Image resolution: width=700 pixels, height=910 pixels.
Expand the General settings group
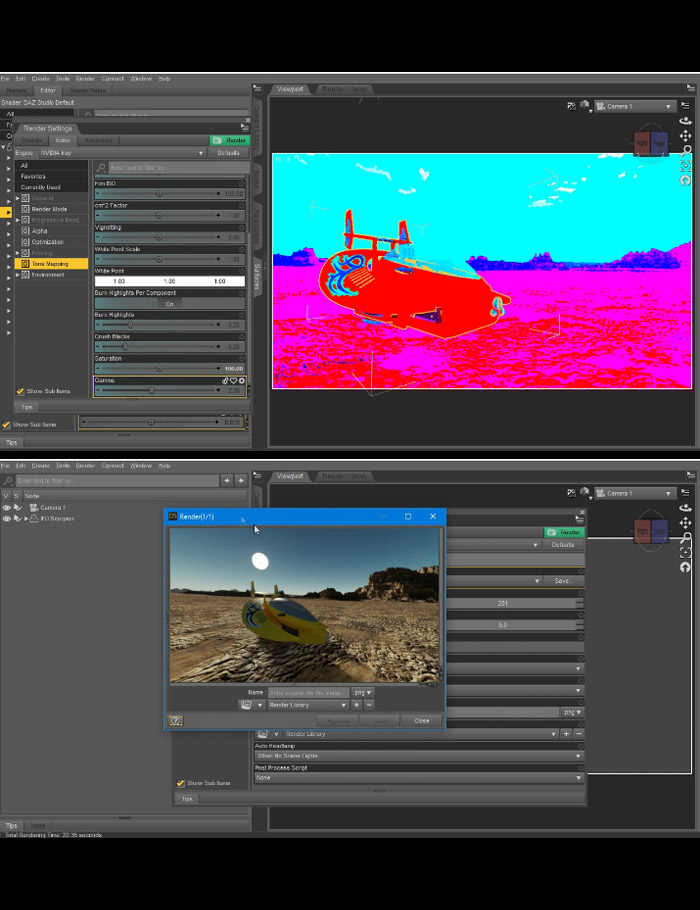click(x=17, y=198)
